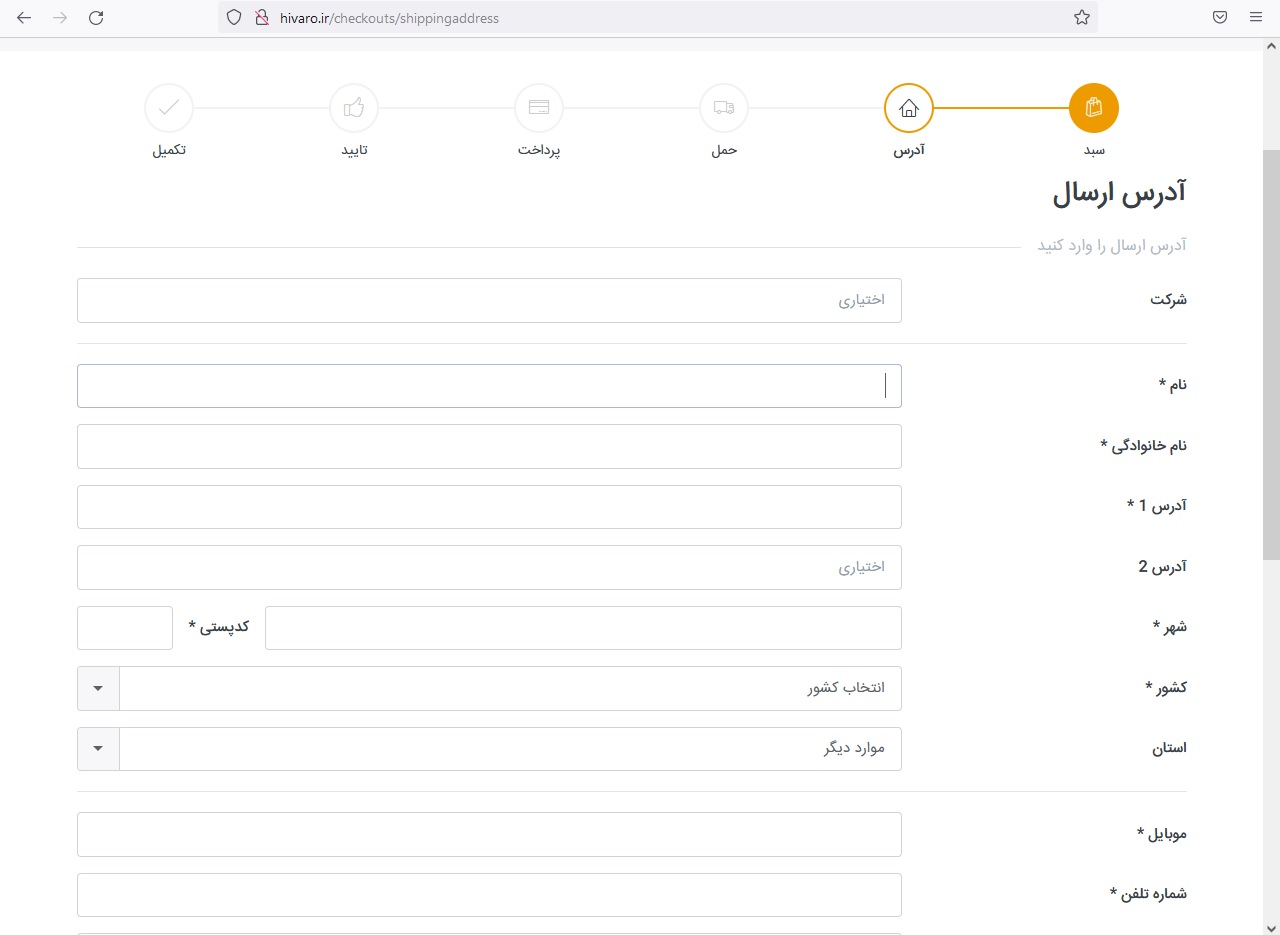This screenshot has width=1280, height=935.
Task: Bookmark this page with the star icon
Action: coord(1081,18)
